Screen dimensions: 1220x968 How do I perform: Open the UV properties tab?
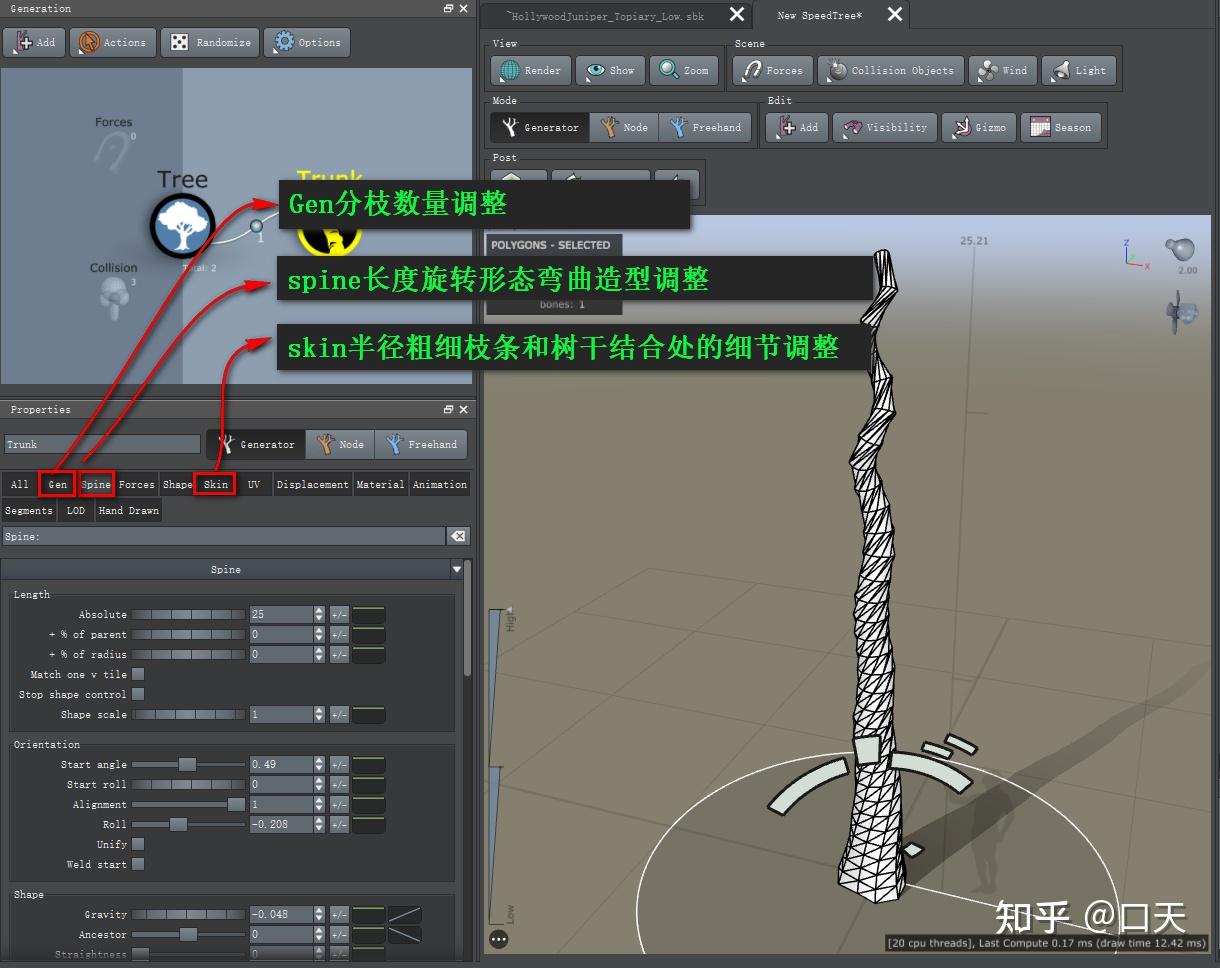[254, 484]
